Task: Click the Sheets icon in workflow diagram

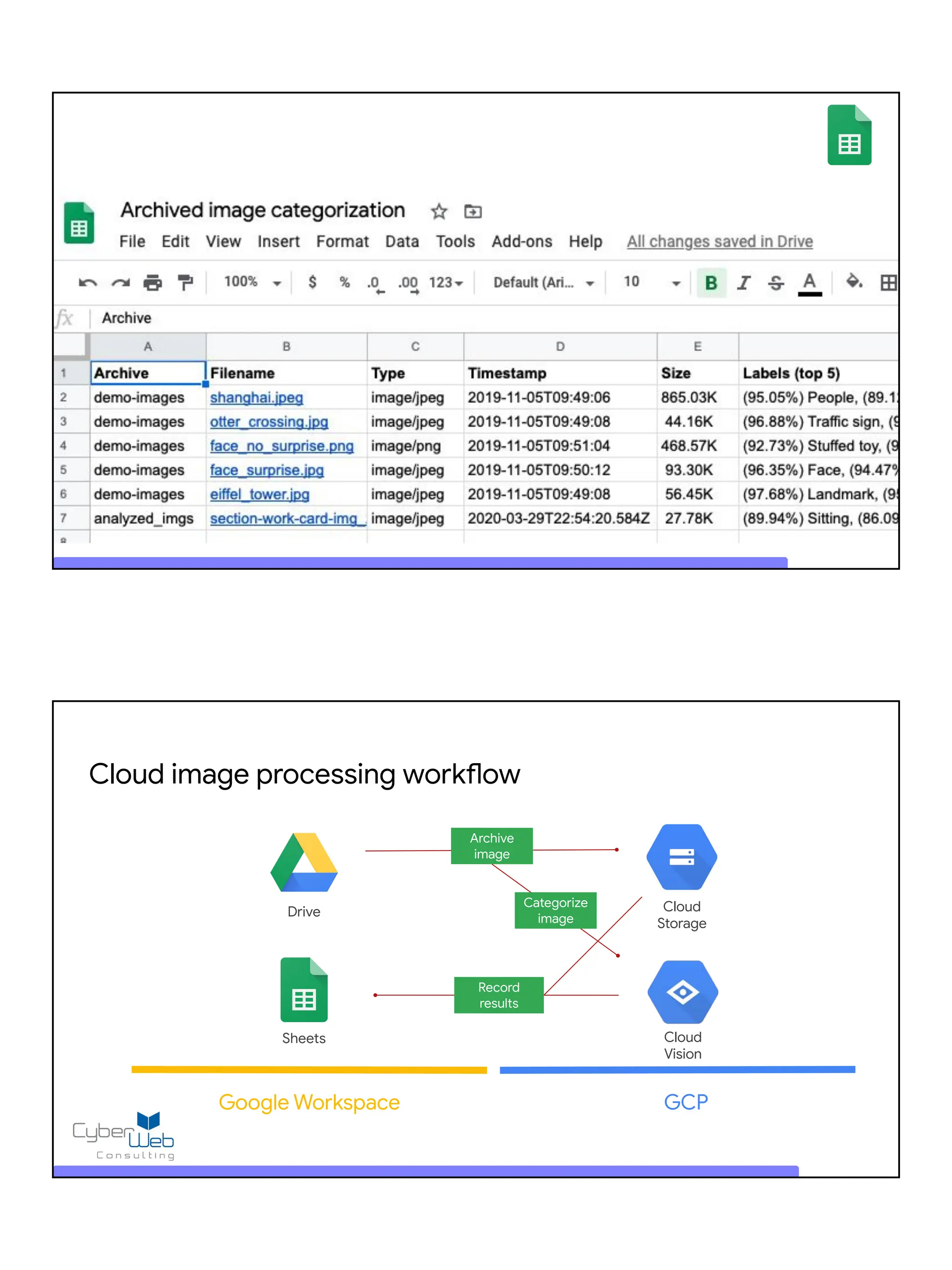Action: tap(304, 990)
